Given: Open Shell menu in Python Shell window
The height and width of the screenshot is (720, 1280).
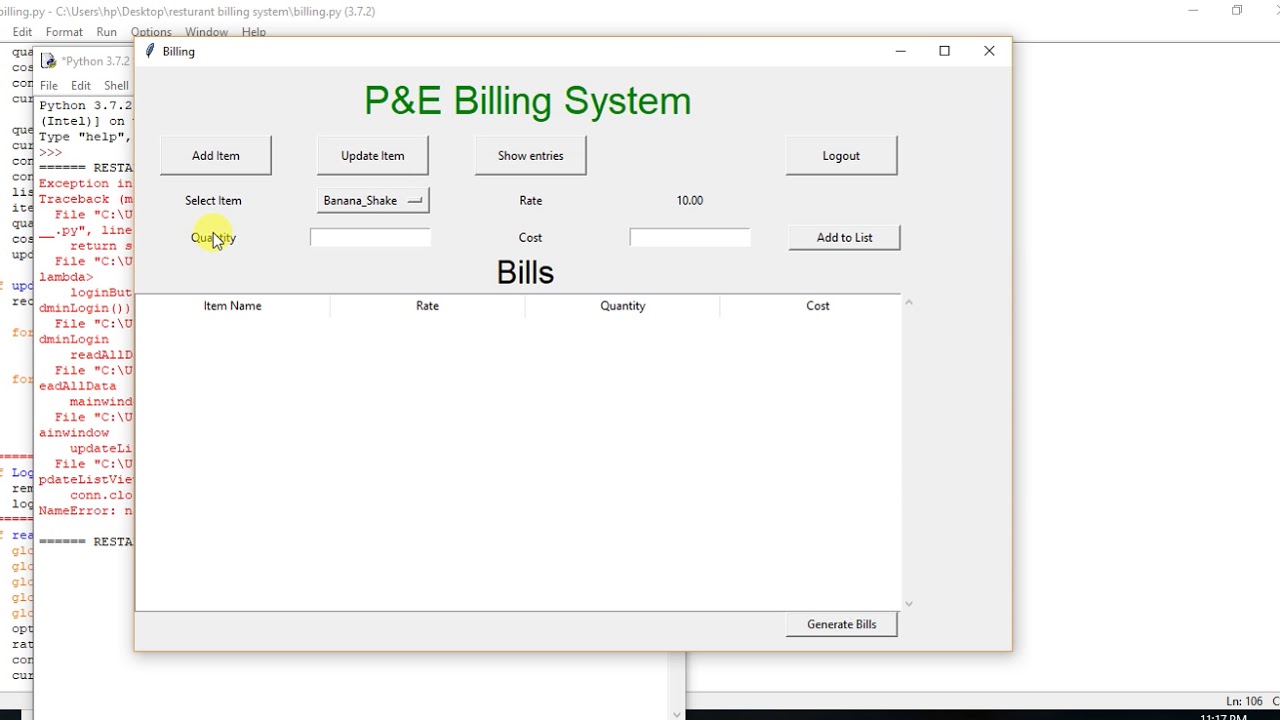Looking at the screenshot, I should [116, 86].
